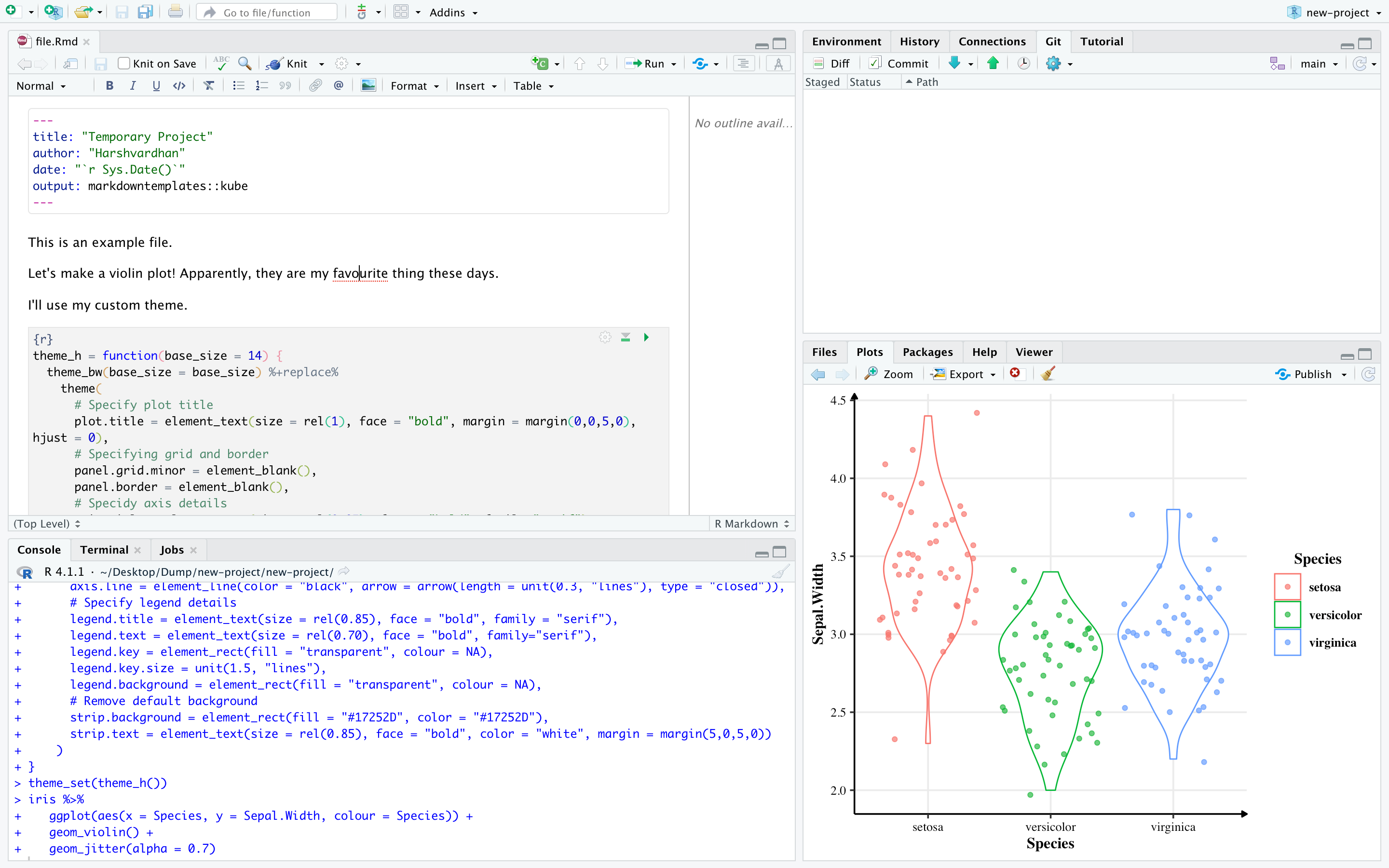1389x868 pixels.
Task: Switch to the Environment tab
Action: click(x=846, y=41)
